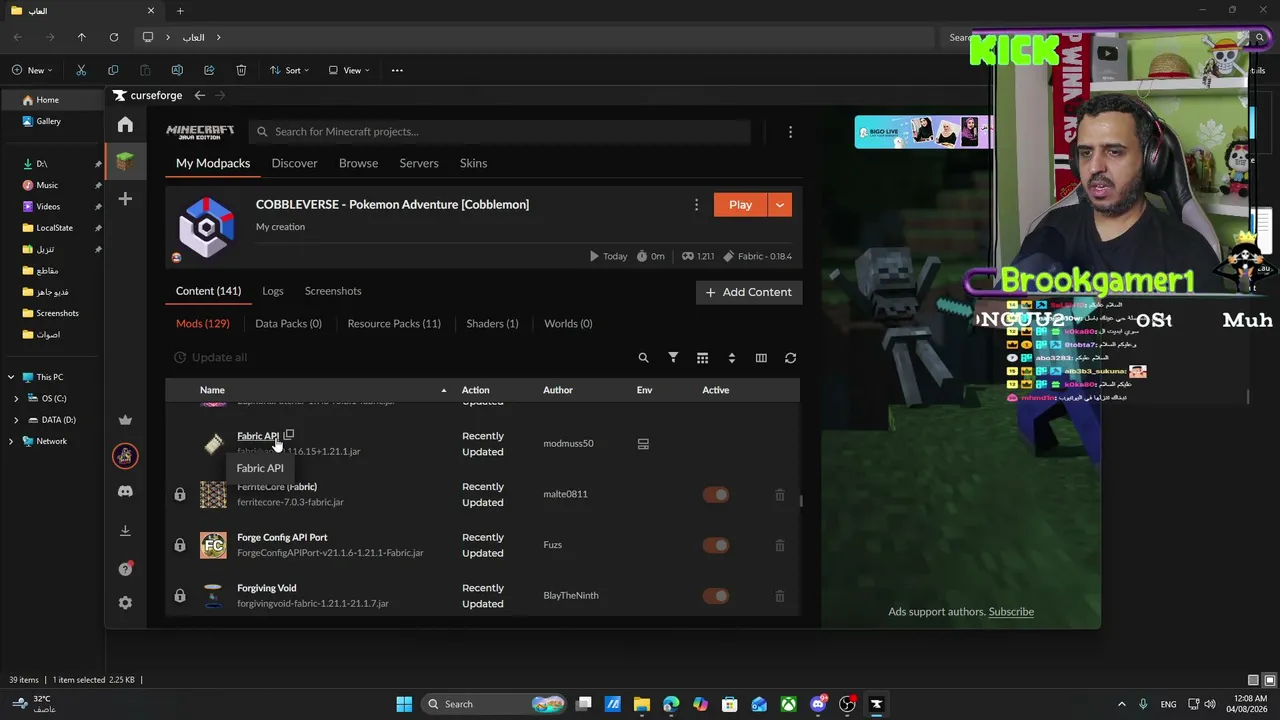Click the Add Content button

748,292
